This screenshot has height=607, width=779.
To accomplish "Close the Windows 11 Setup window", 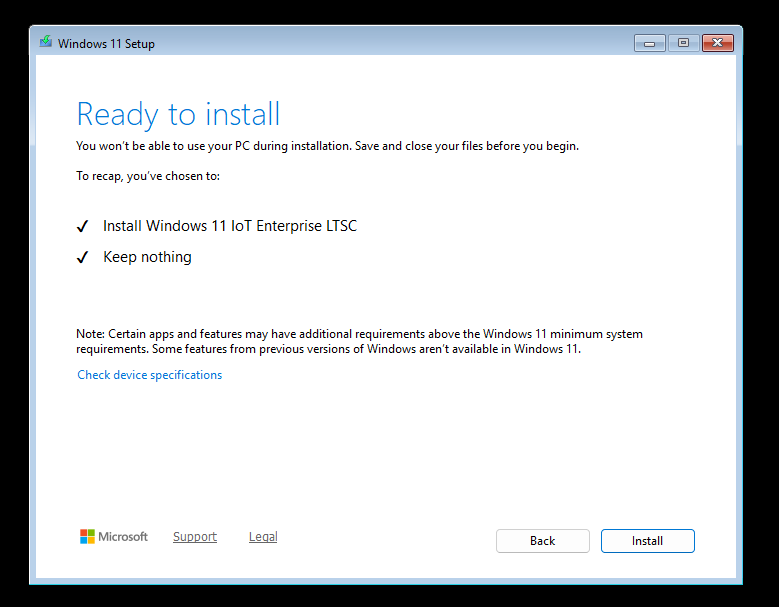I will tap(717, 43).
